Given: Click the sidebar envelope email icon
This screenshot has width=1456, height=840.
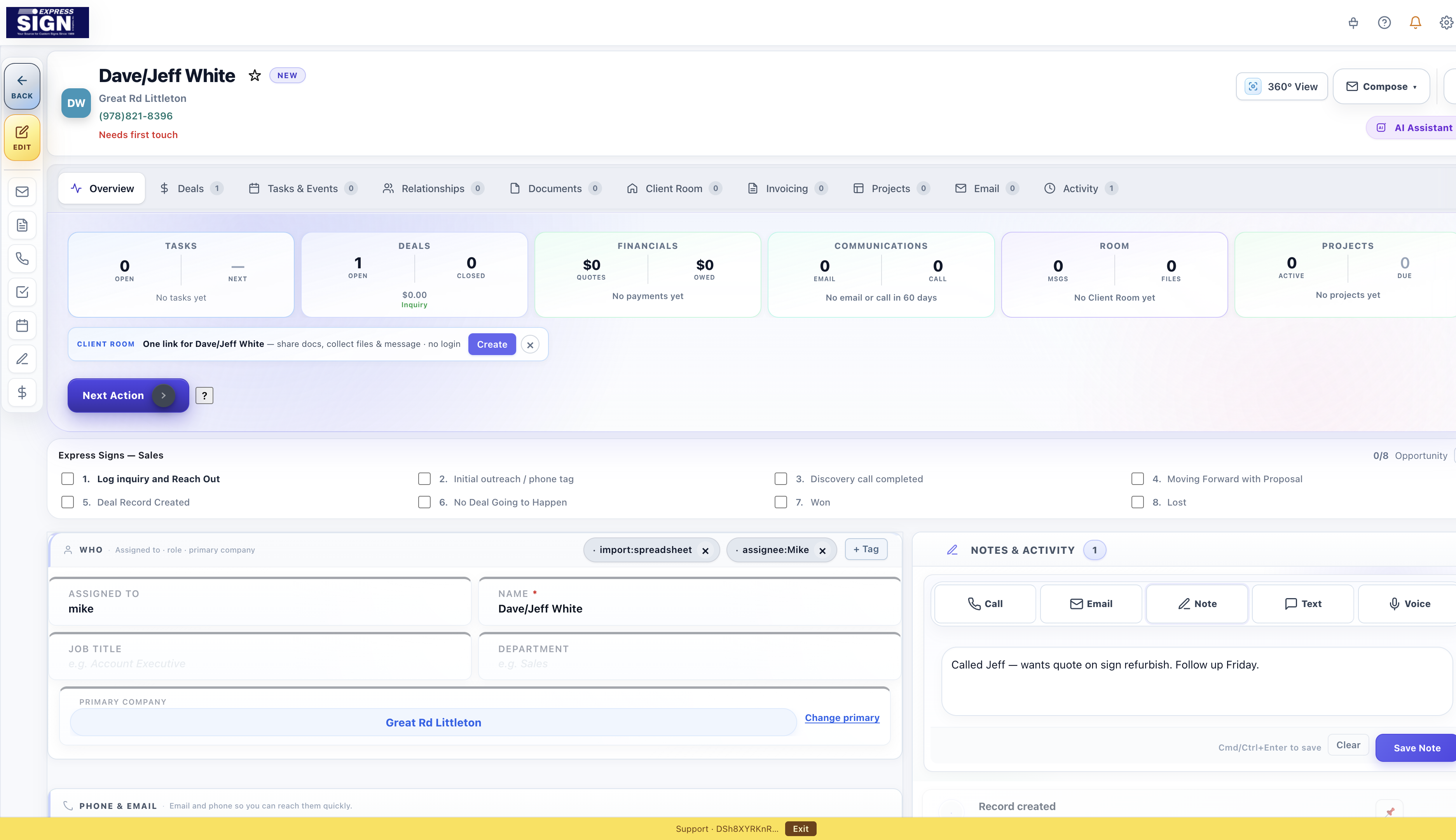Looking at the screenshot, I should [22, 192].
